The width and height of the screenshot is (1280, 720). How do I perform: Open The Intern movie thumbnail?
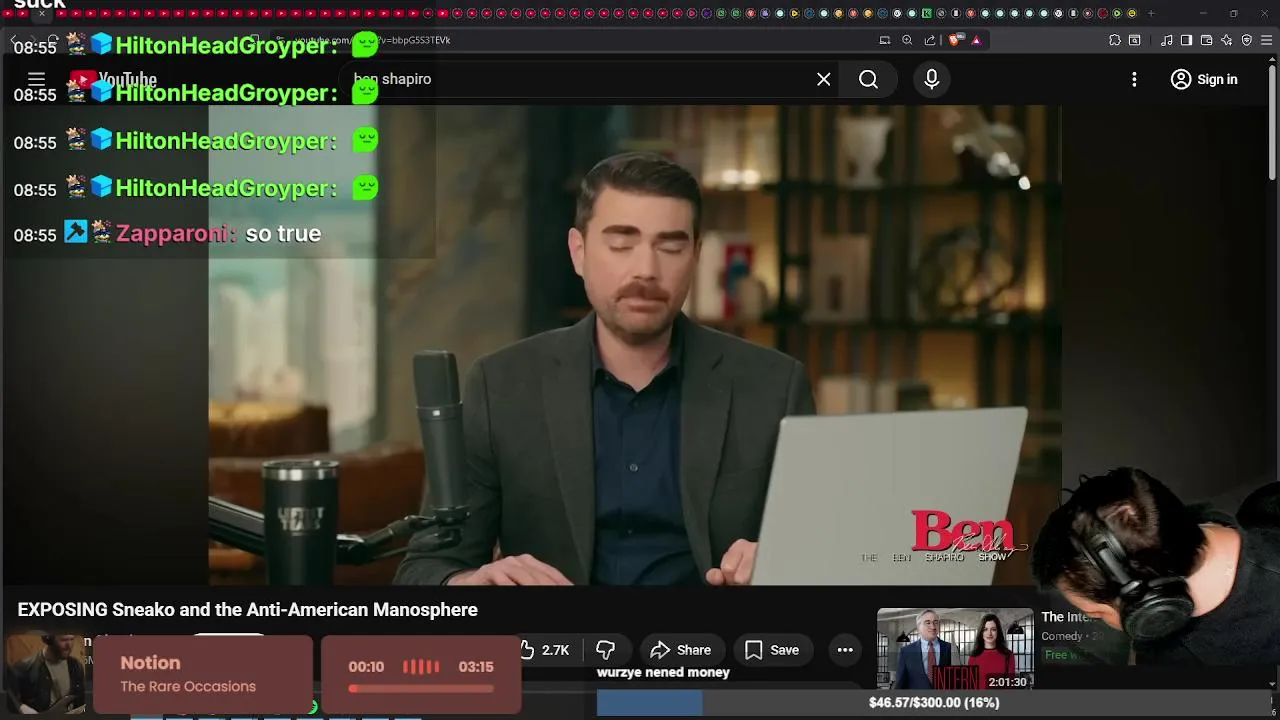click(x=955, y=648)
